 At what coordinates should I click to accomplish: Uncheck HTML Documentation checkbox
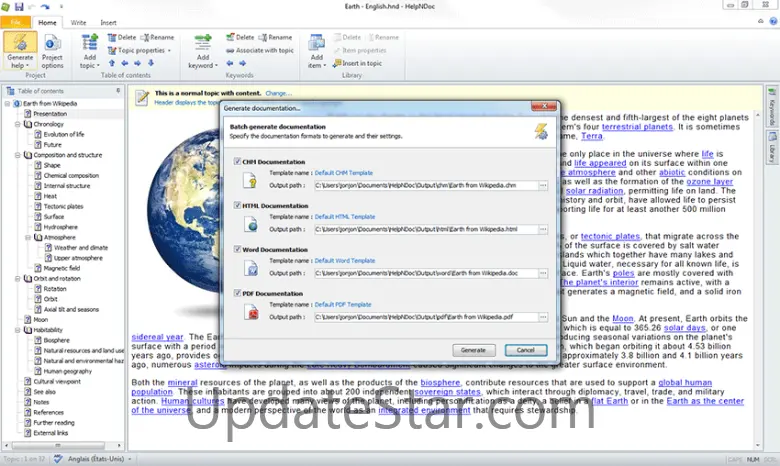click(x=237, y=205)
